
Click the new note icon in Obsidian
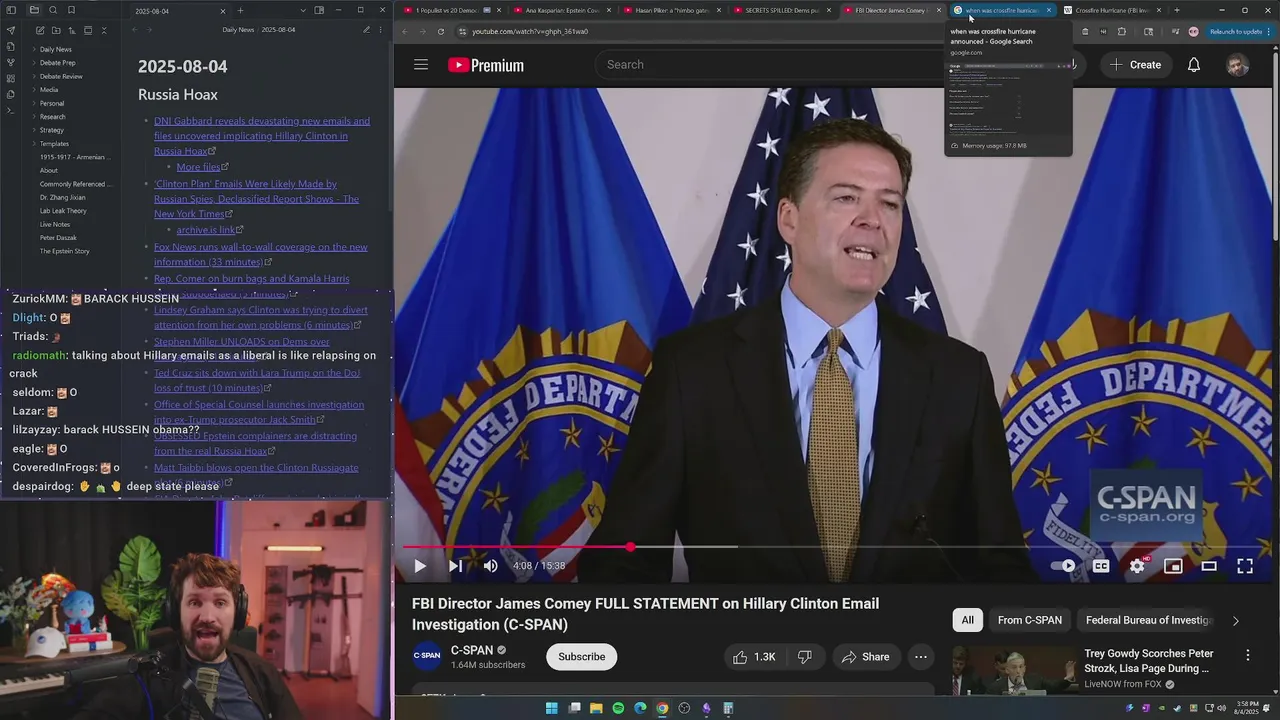40,30
